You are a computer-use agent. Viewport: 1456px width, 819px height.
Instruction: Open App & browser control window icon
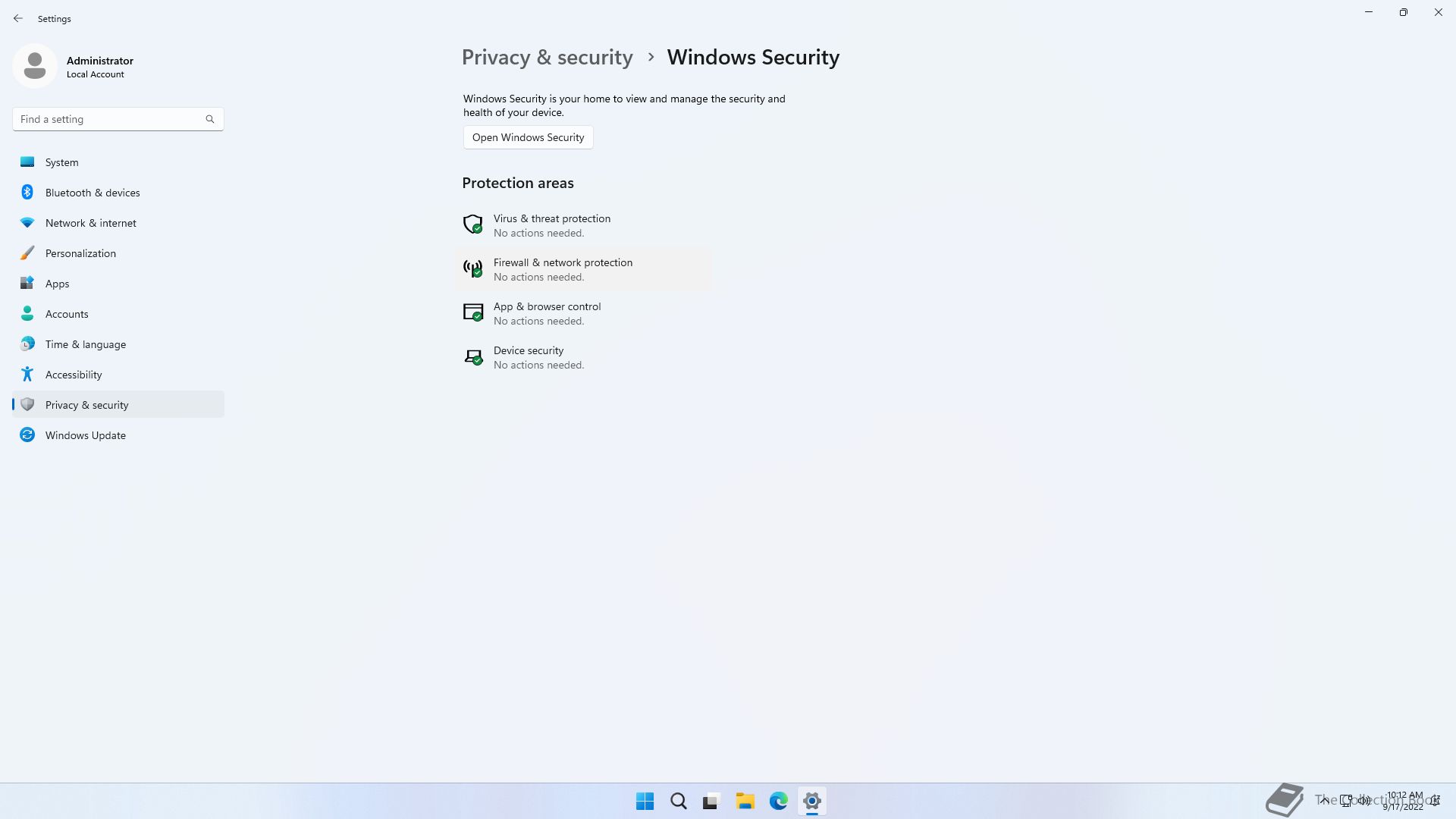click(x=472, y=312)
